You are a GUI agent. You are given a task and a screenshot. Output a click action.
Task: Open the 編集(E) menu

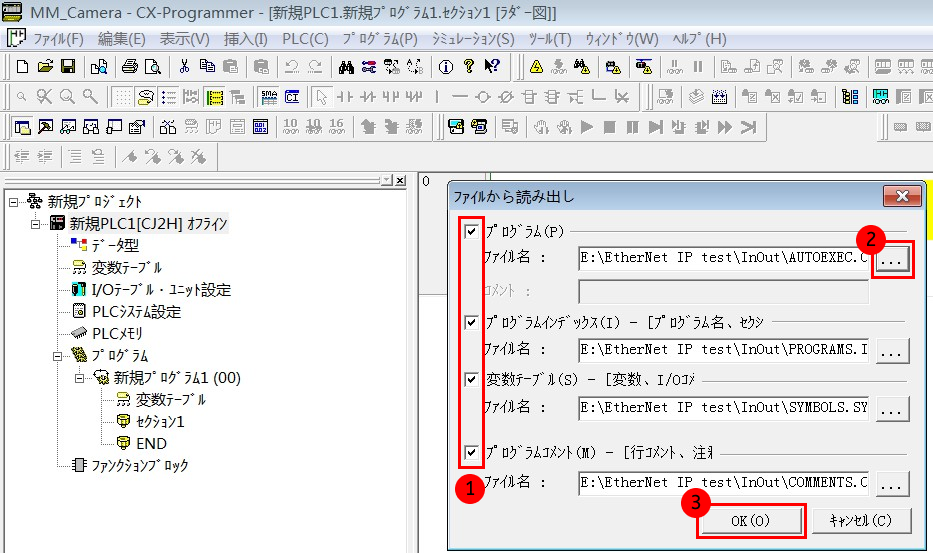click(x=121, y=39)
